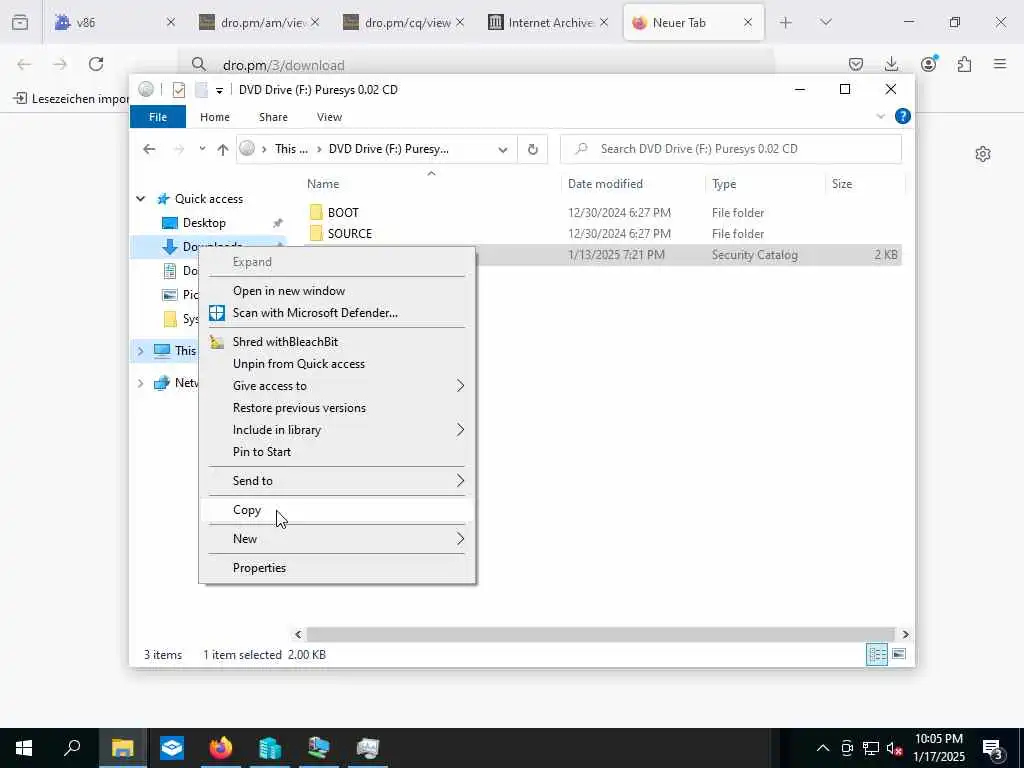This screenshot has height=768, width=1024.
Task: Switch to large thumbnails view icon
Action: [899, 654]
